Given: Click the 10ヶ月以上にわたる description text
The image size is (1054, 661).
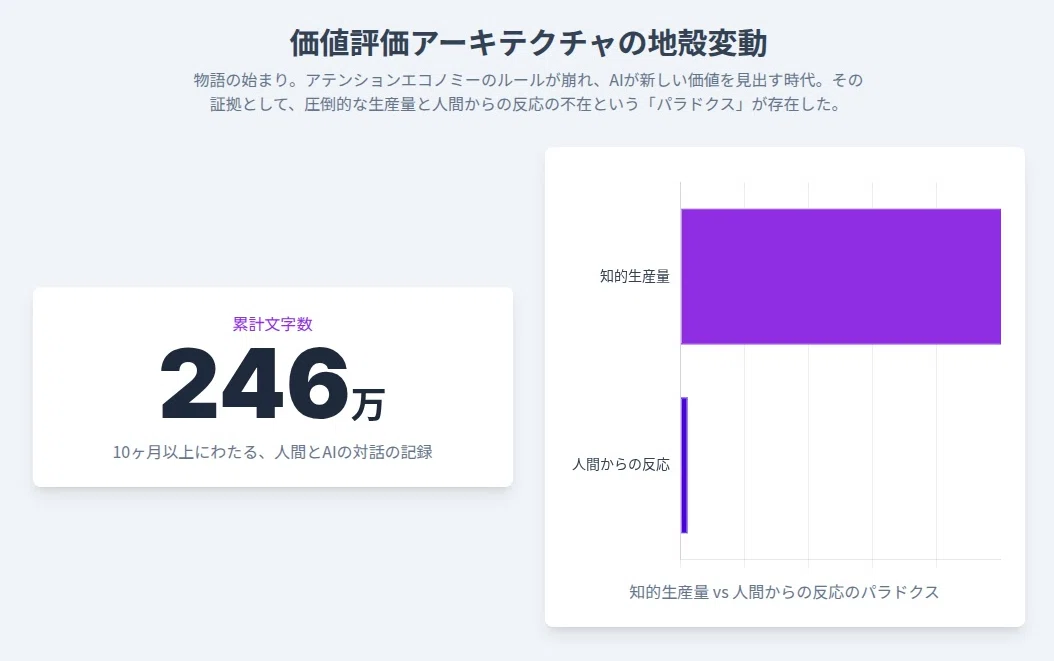Looking at the screenshot, I should [272, 452].
